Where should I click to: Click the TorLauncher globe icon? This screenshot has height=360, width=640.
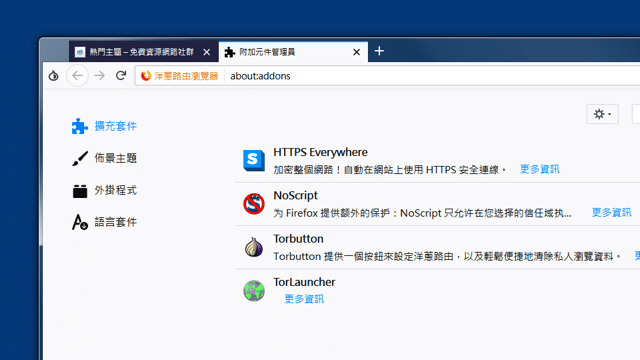tap(254, 291)
